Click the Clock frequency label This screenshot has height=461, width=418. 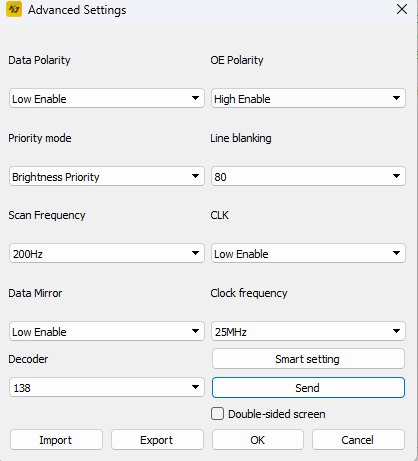click(249, 293)
